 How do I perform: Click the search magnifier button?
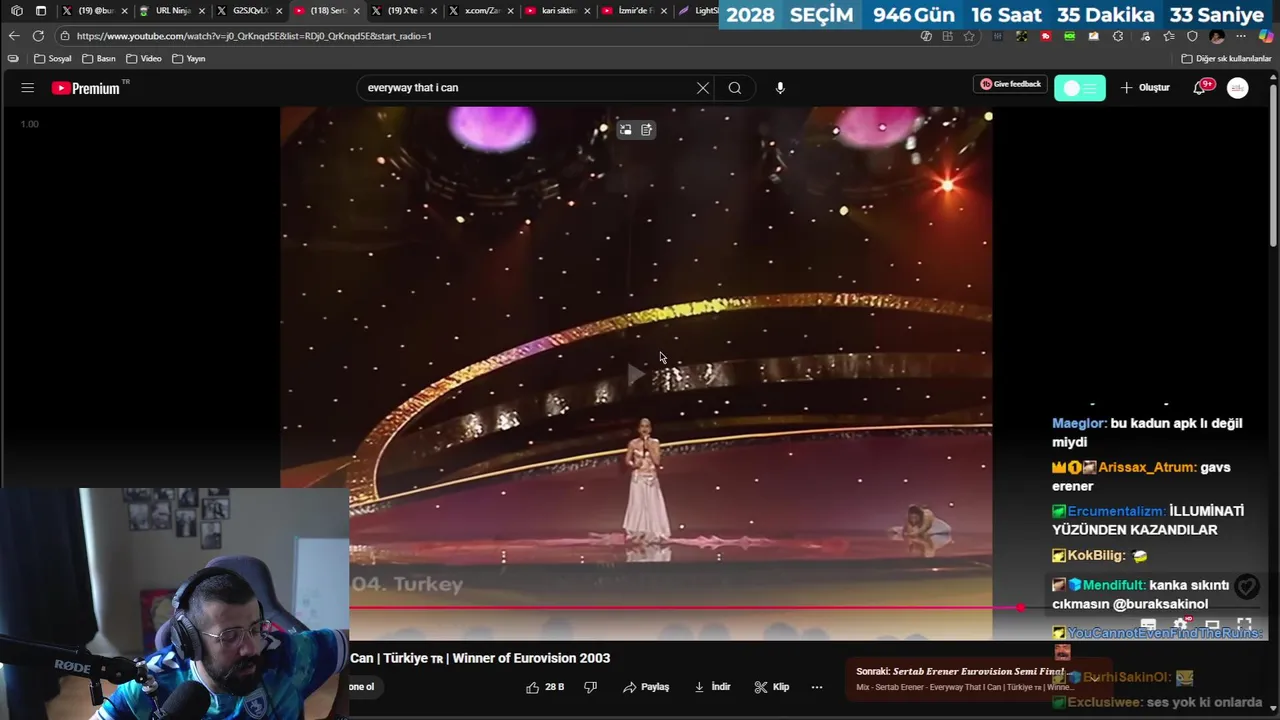click(735, 88)
